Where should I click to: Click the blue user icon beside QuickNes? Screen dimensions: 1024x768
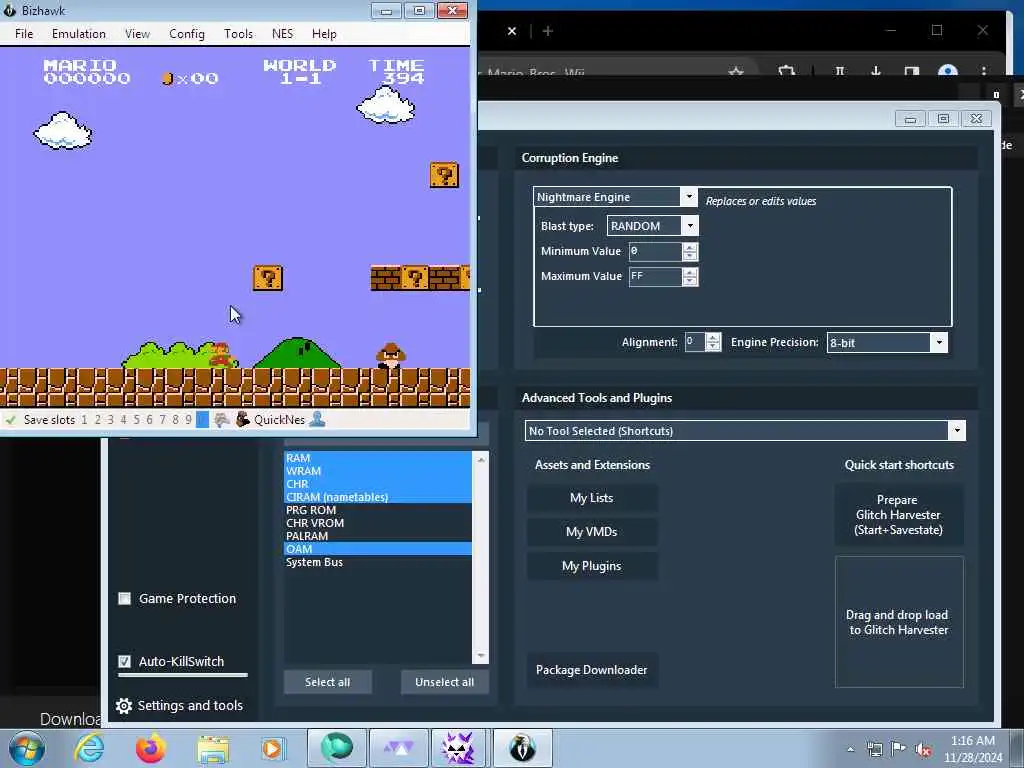[317, 420]
